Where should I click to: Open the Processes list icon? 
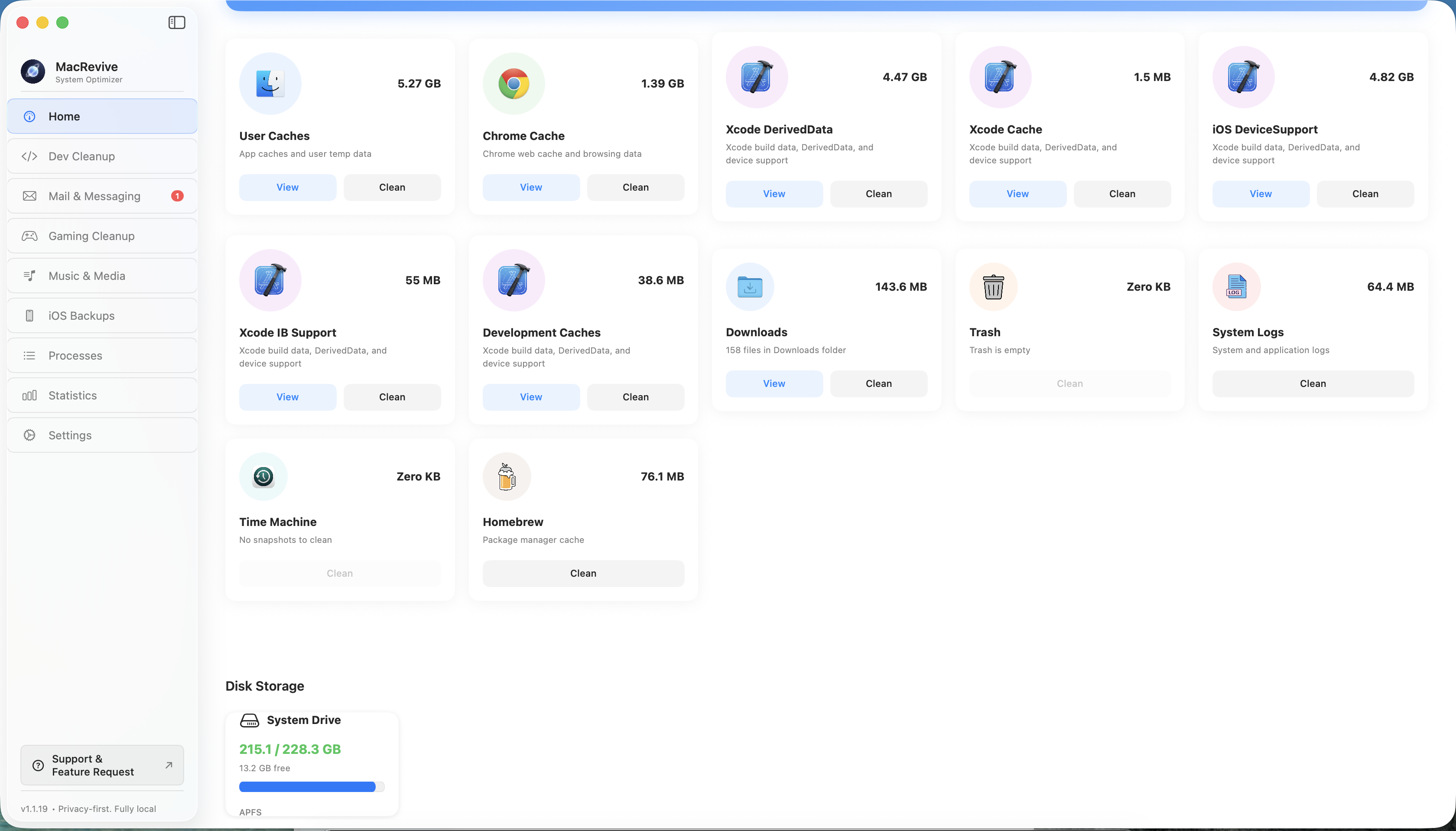(29, 355)
